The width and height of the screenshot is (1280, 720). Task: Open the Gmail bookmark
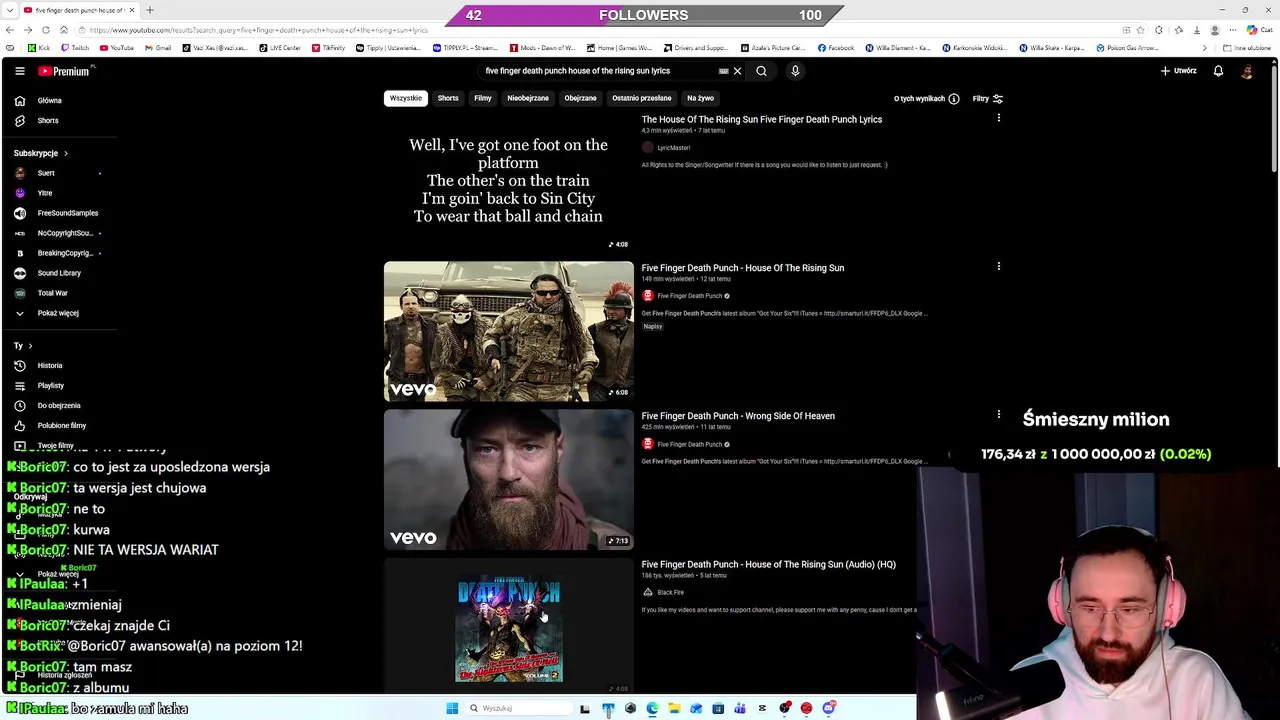tap(158, 48)
